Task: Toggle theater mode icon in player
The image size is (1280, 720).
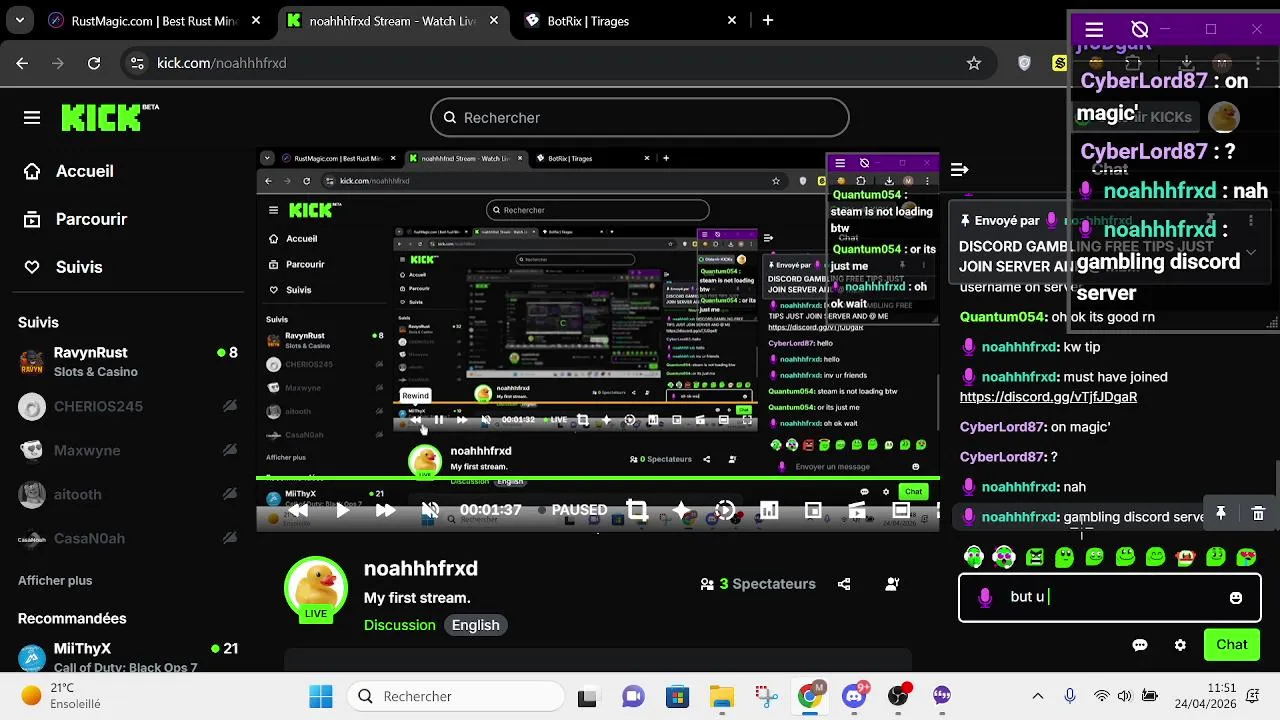Action: point(901,510)
